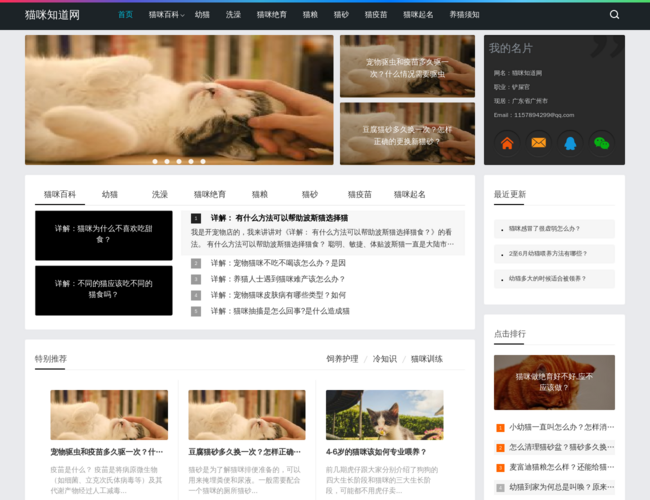Switch to 冷知识 recommendation tab
Image resolution: width=650 pixels, height=500 pixels.
[385, 359]
